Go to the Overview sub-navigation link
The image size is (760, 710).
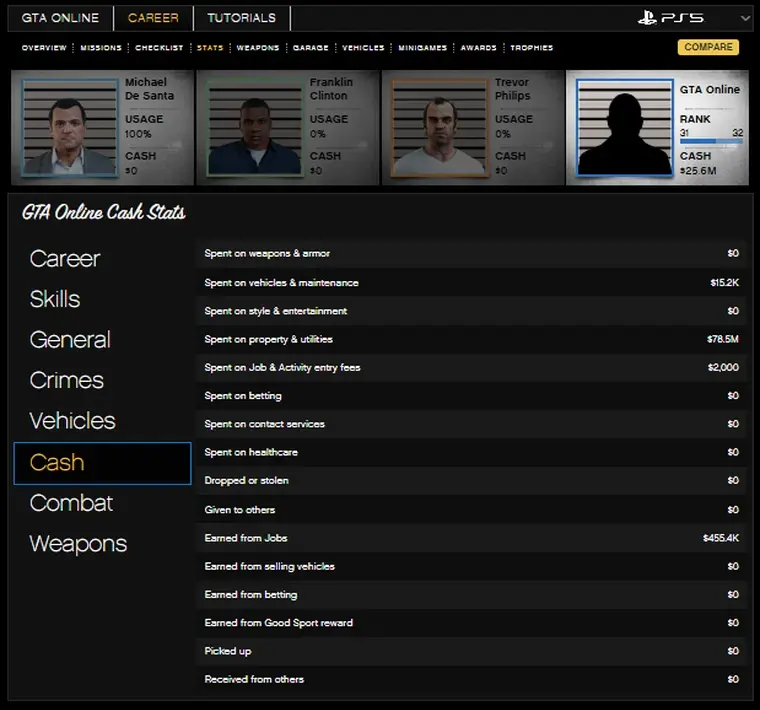(x=44, y=48)
